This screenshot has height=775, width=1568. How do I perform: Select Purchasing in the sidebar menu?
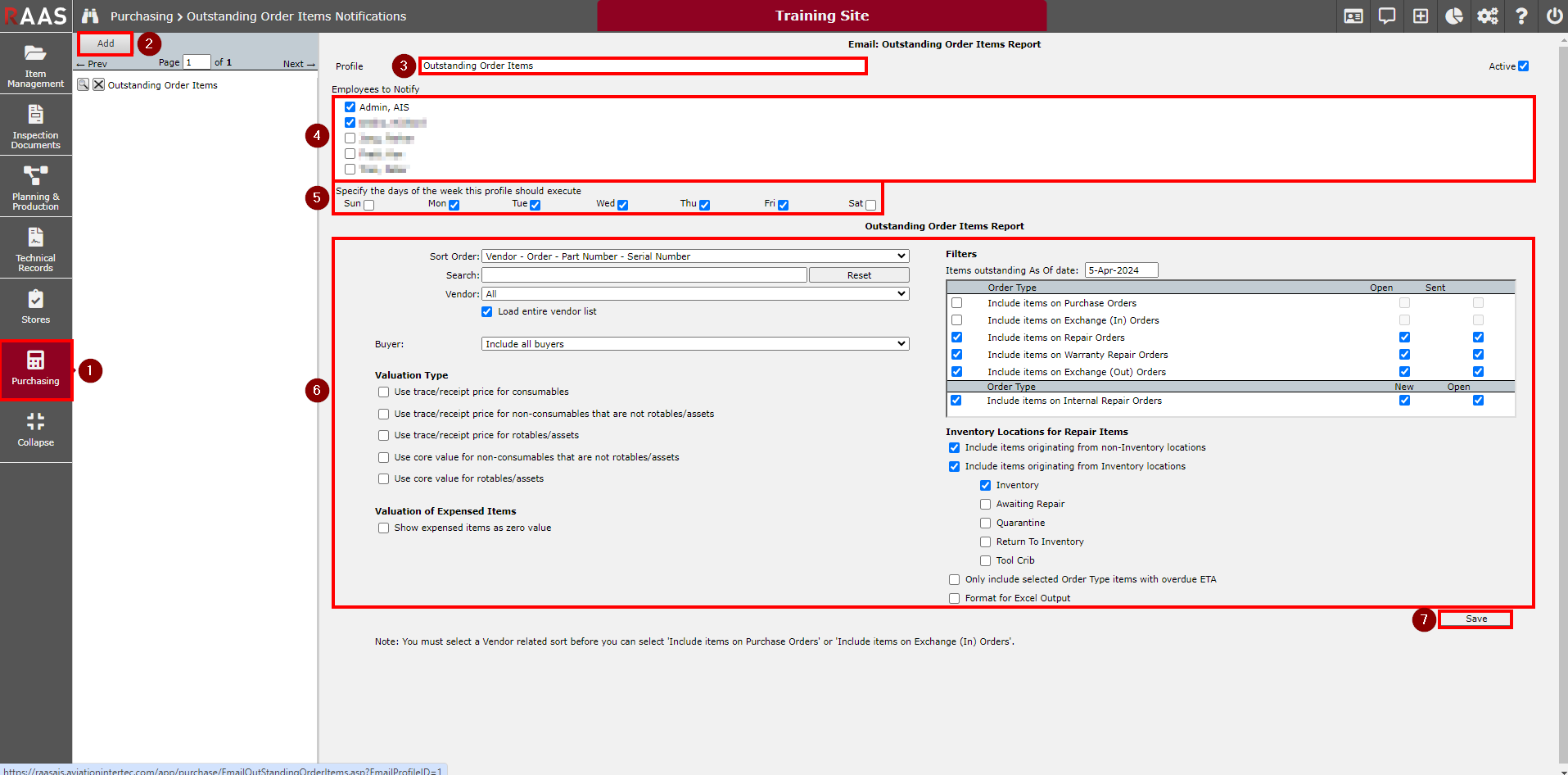[x=35, y=369]
